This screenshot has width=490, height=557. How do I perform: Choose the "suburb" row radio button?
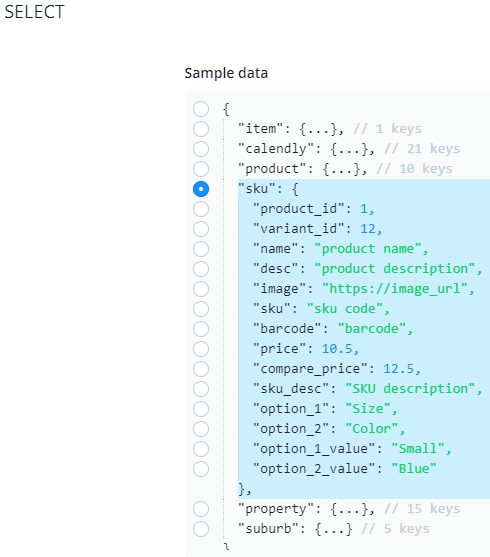(201, 529)
